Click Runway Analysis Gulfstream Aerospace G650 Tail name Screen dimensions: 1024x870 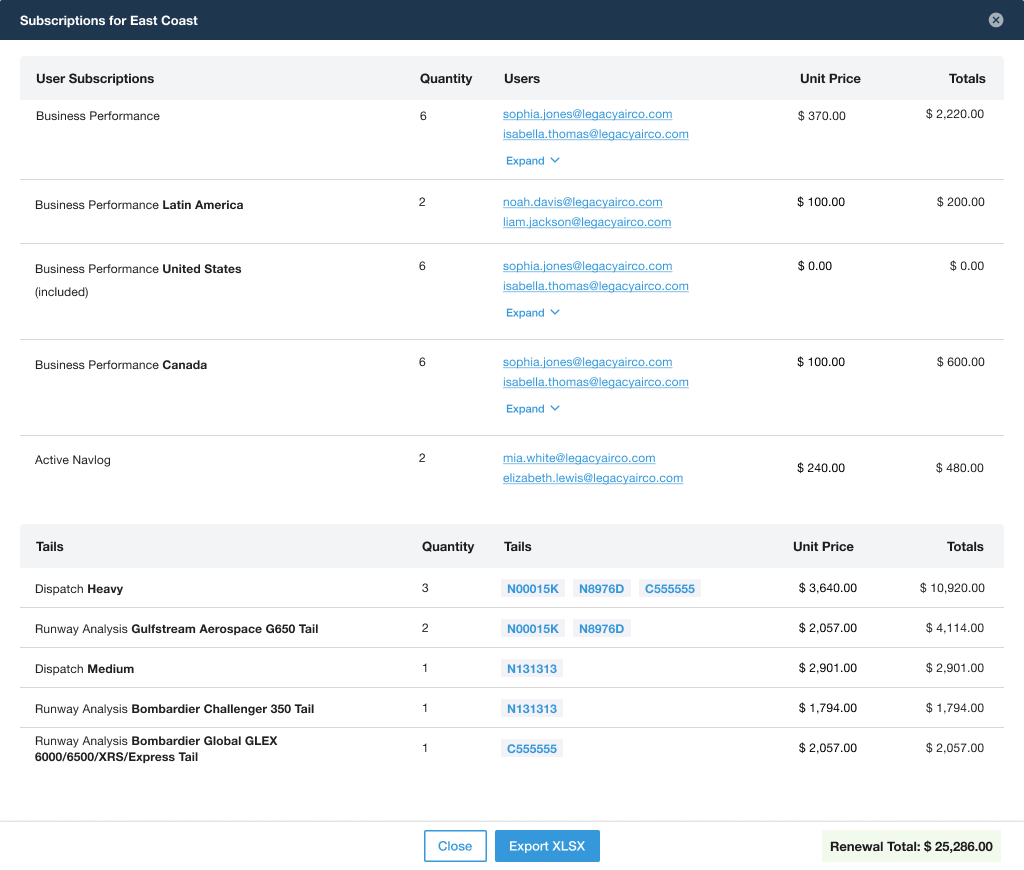tap(176, 629)
